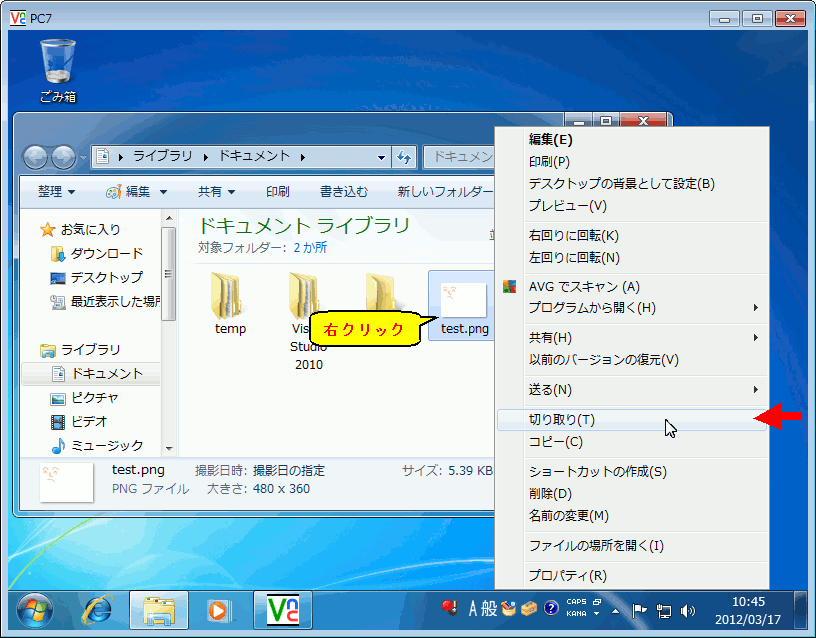Click the network icon in system tray
The image size is (816, 638).
click(665, 612)
